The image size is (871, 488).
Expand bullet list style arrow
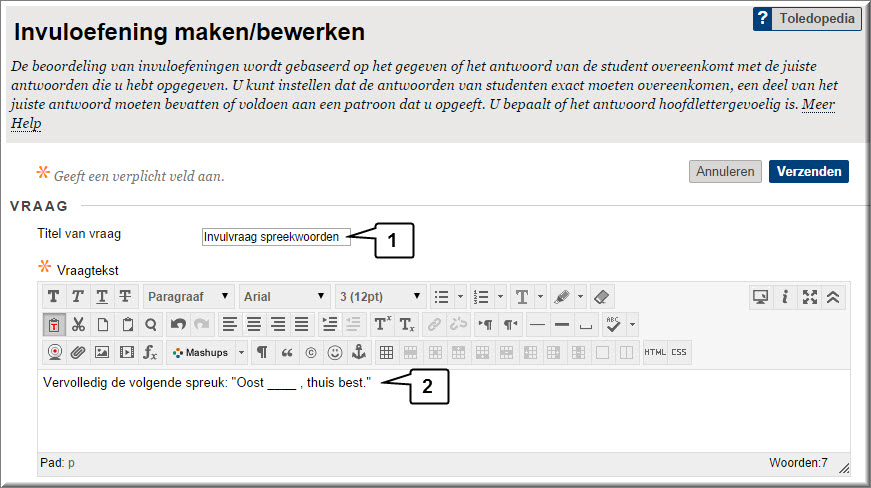point(460,297)
